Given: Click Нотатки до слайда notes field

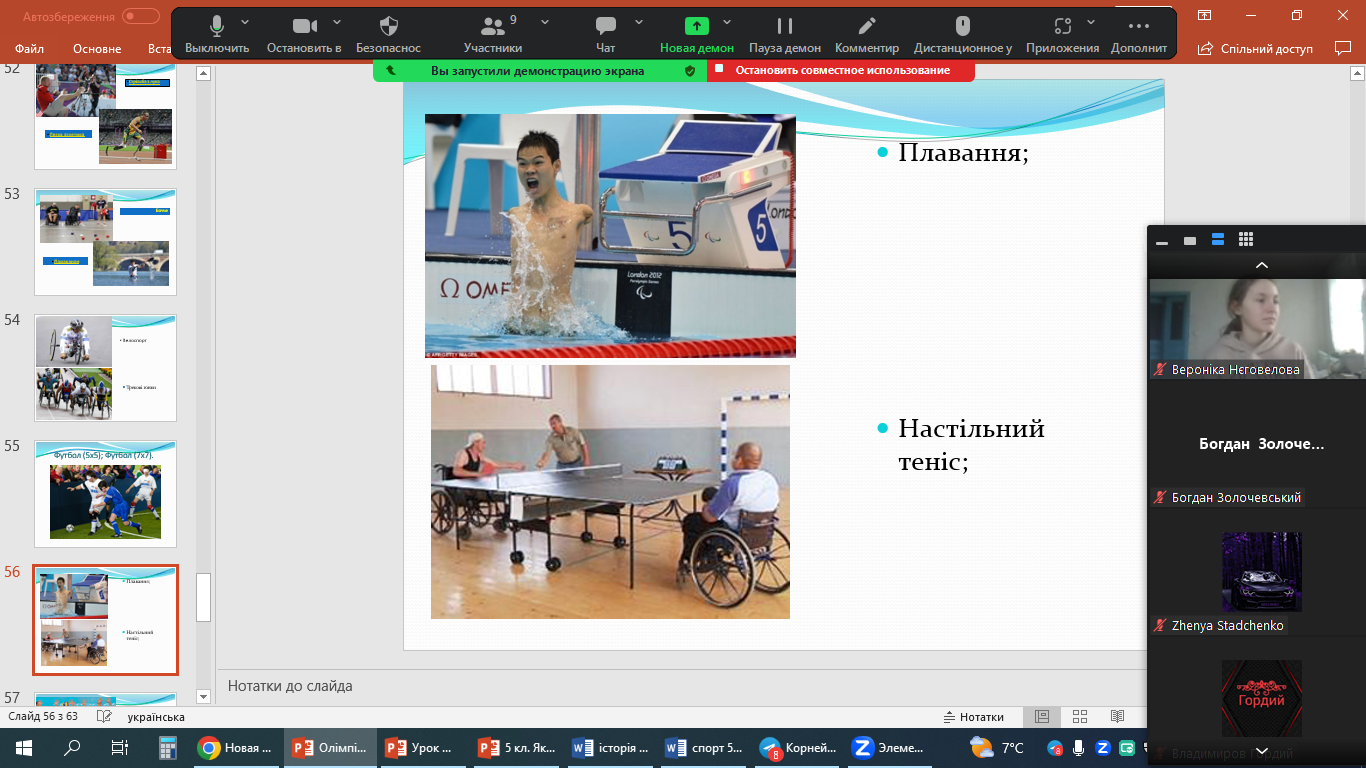Looking at the screenshot, I should (680, 686).
